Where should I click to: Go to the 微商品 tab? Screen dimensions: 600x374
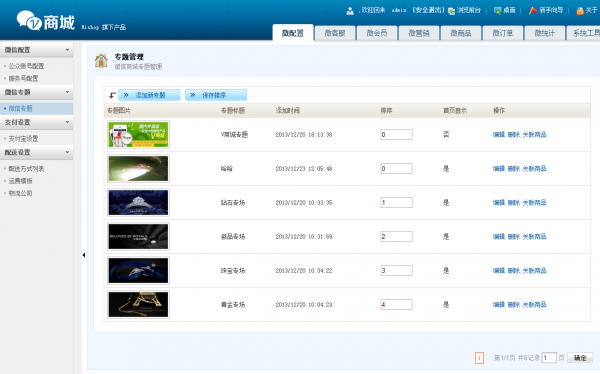click(461, 33)
